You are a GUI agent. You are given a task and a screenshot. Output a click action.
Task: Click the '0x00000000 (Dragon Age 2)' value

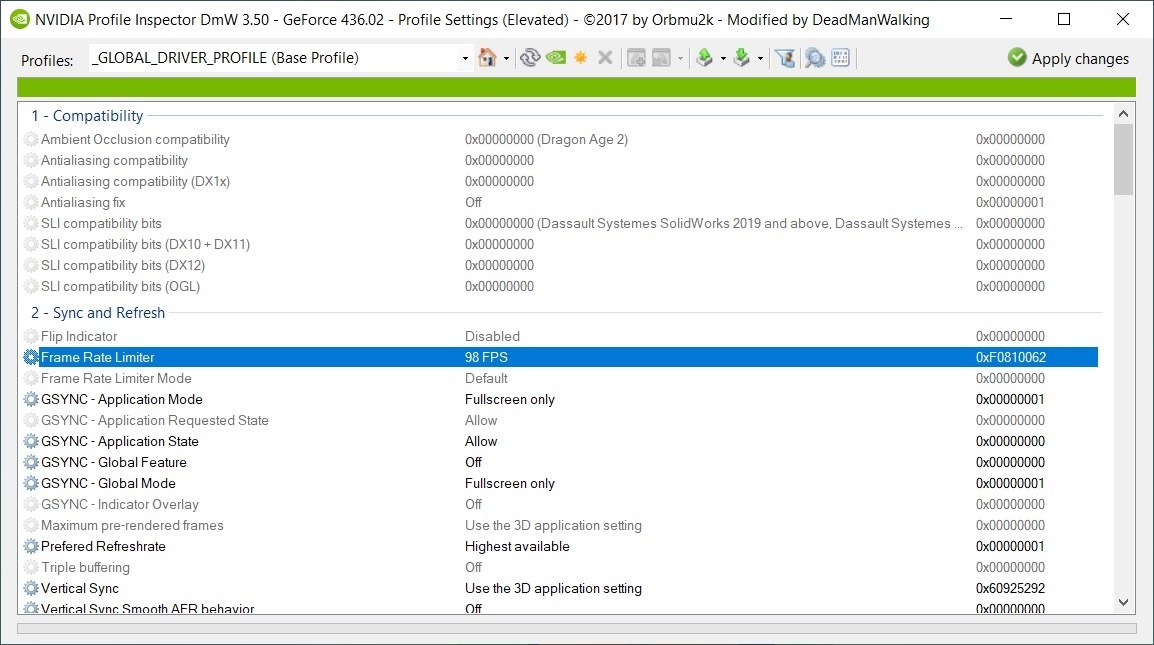[546, 139]
